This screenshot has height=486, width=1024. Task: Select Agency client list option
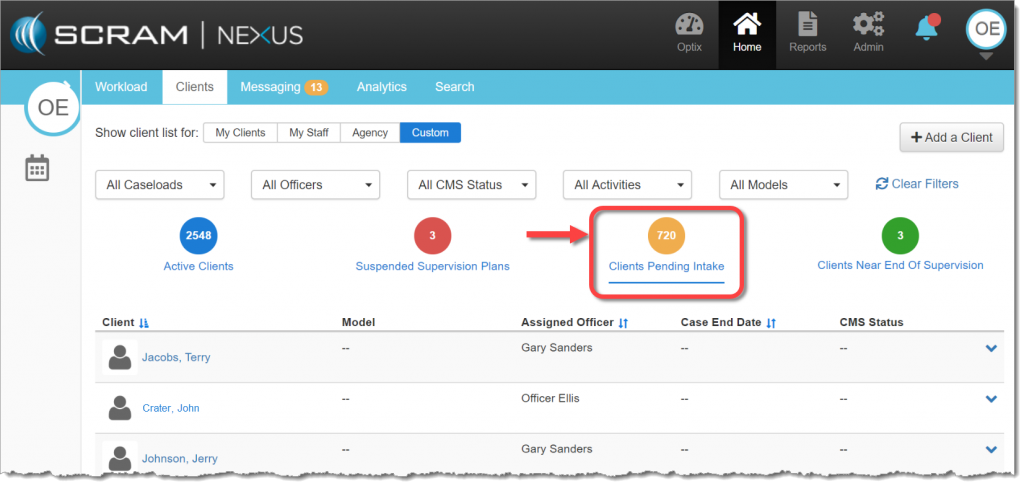370,133
